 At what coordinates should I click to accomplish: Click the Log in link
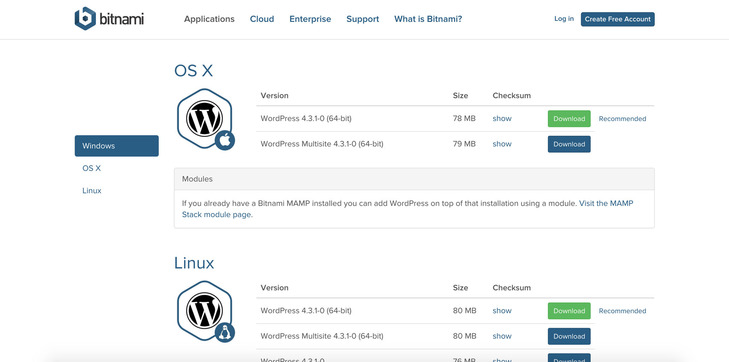564,19
